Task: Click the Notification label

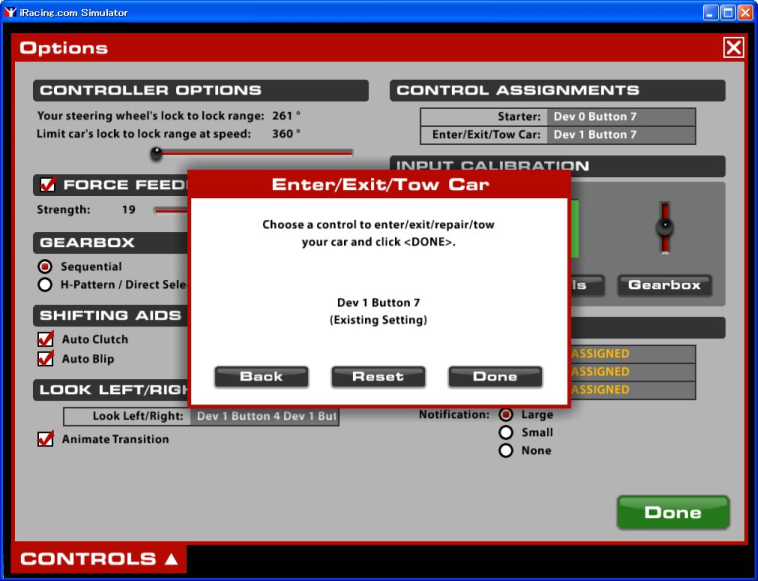Action: point(454,415)
